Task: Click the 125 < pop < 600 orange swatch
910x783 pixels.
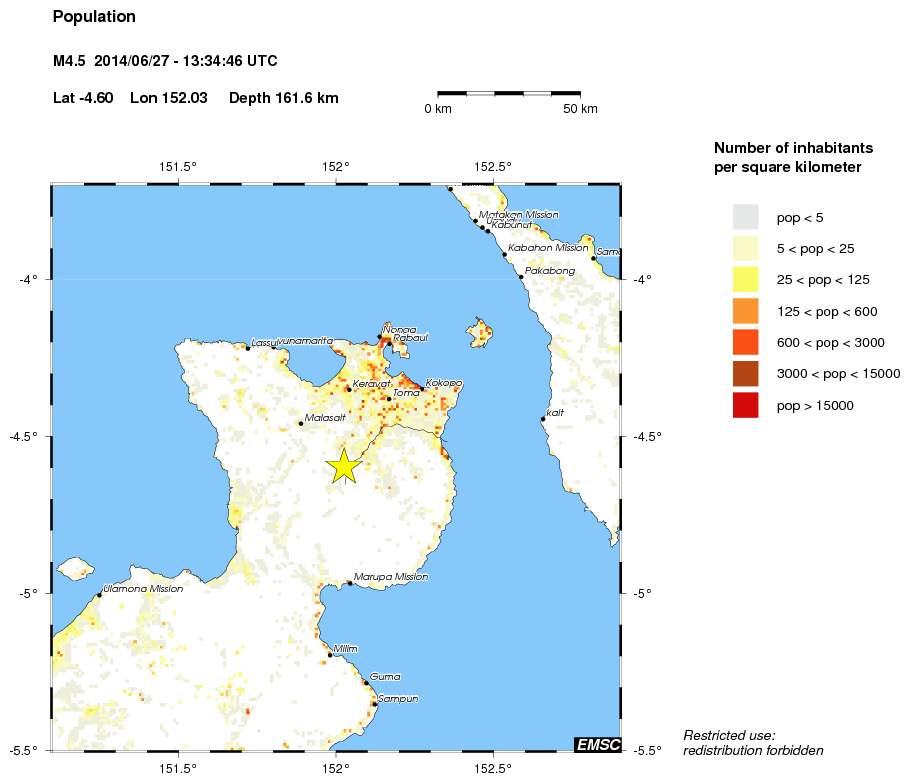Action: coord(745,311)
